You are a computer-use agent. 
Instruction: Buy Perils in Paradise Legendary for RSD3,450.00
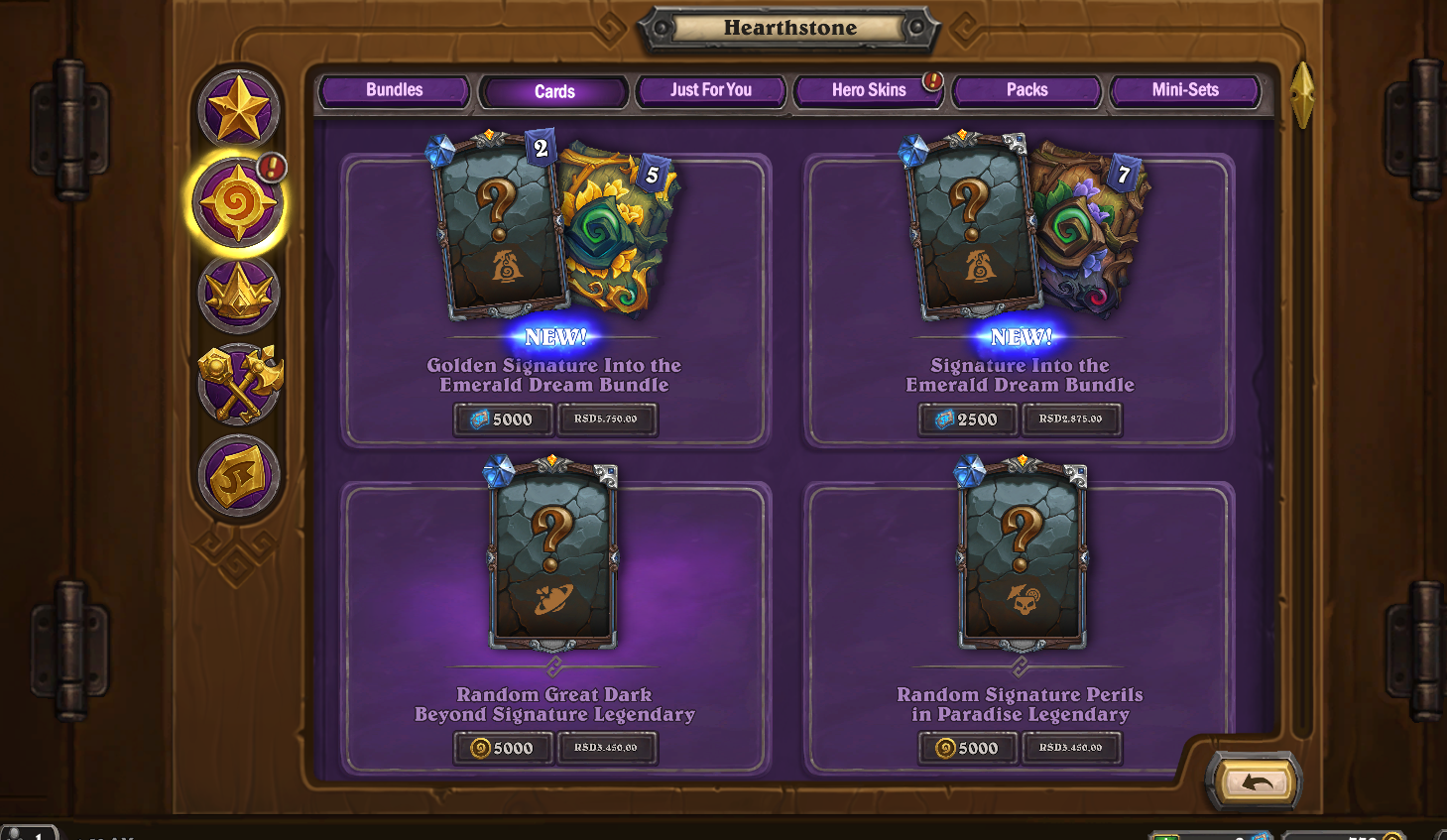point(1071,748)
